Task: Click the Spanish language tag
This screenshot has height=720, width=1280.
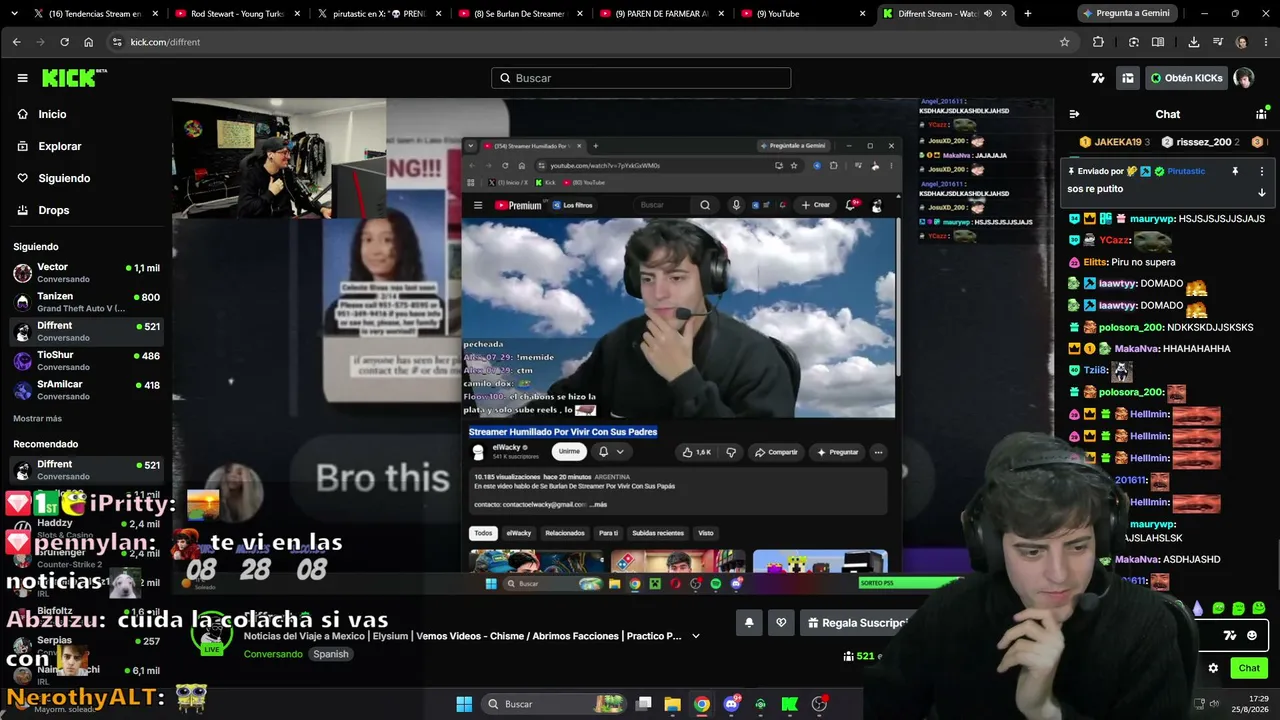Action: click(x=330, y=654)
